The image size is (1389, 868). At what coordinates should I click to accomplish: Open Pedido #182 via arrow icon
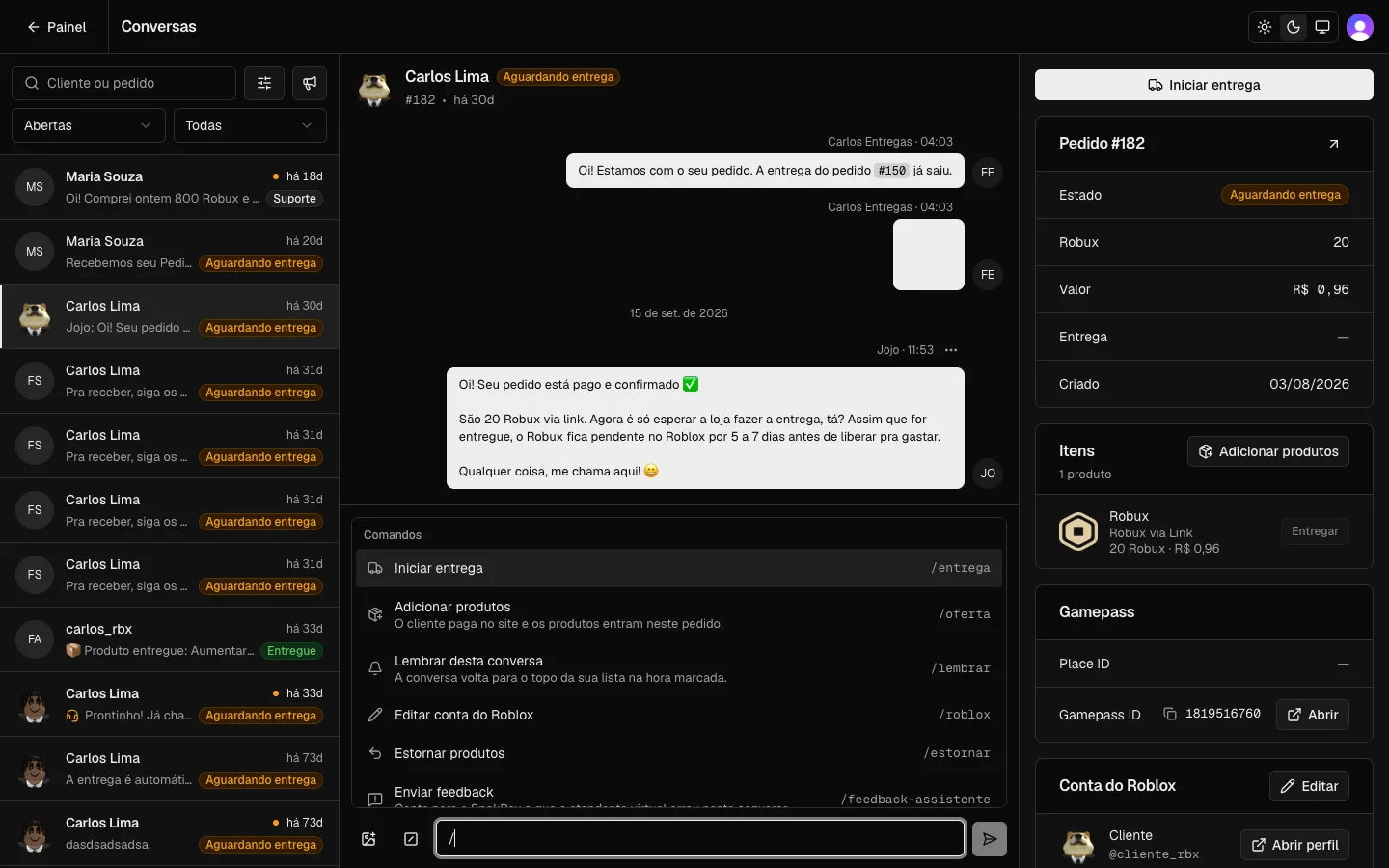coord(1334,144)
